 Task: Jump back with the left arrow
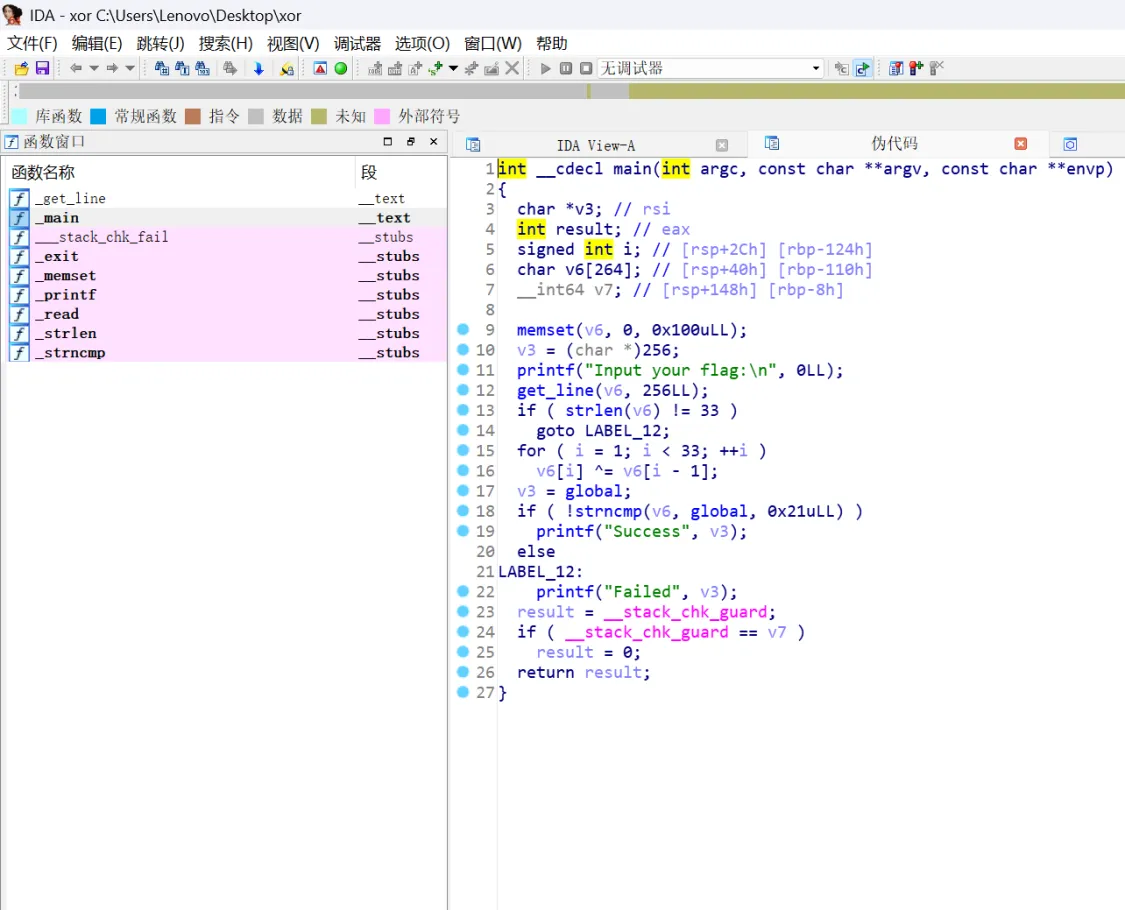pos(75,68)
